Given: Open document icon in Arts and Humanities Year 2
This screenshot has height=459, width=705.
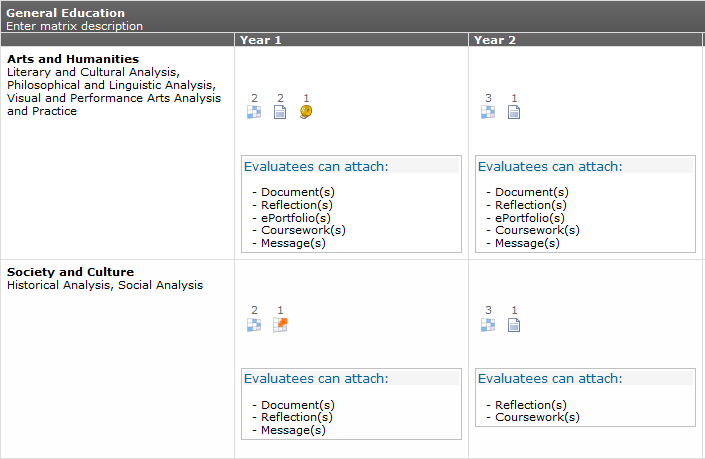Looking at the screenshot, I should click(514, 112).
